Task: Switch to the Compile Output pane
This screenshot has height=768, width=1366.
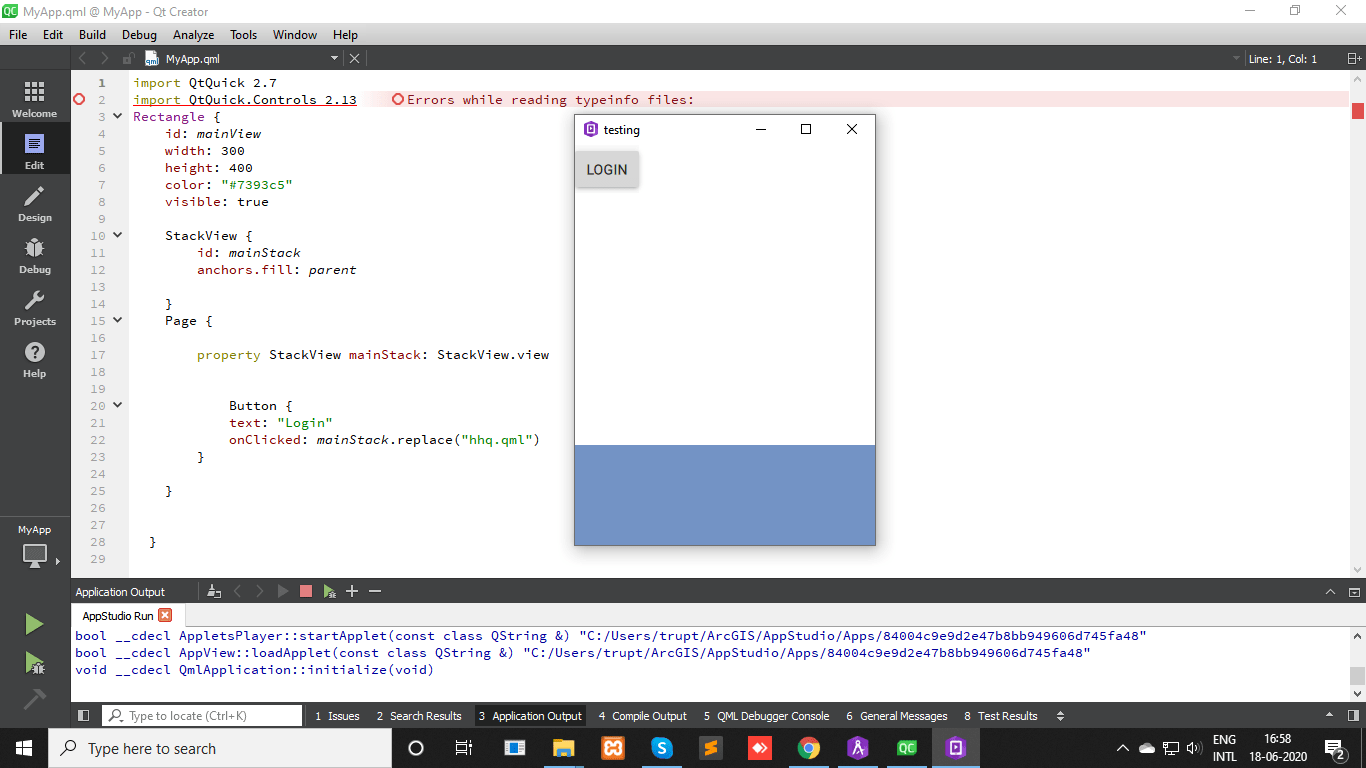Action: (642, 716)
